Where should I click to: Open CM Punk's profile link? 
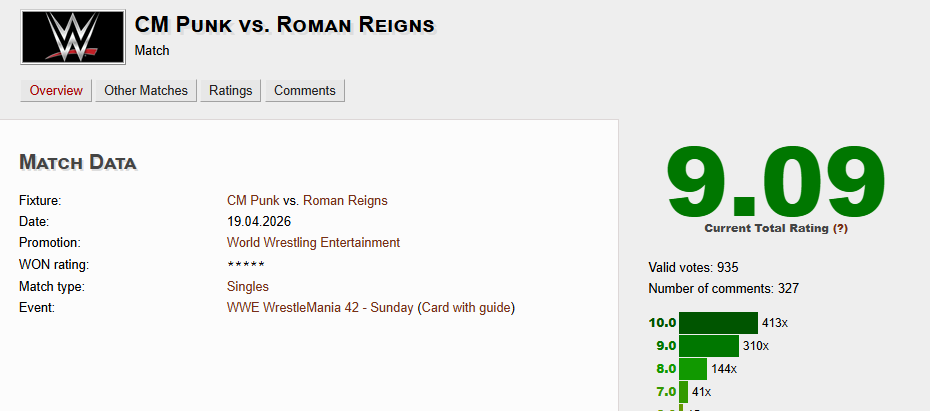pyautogui.click(x=253, y=200)
